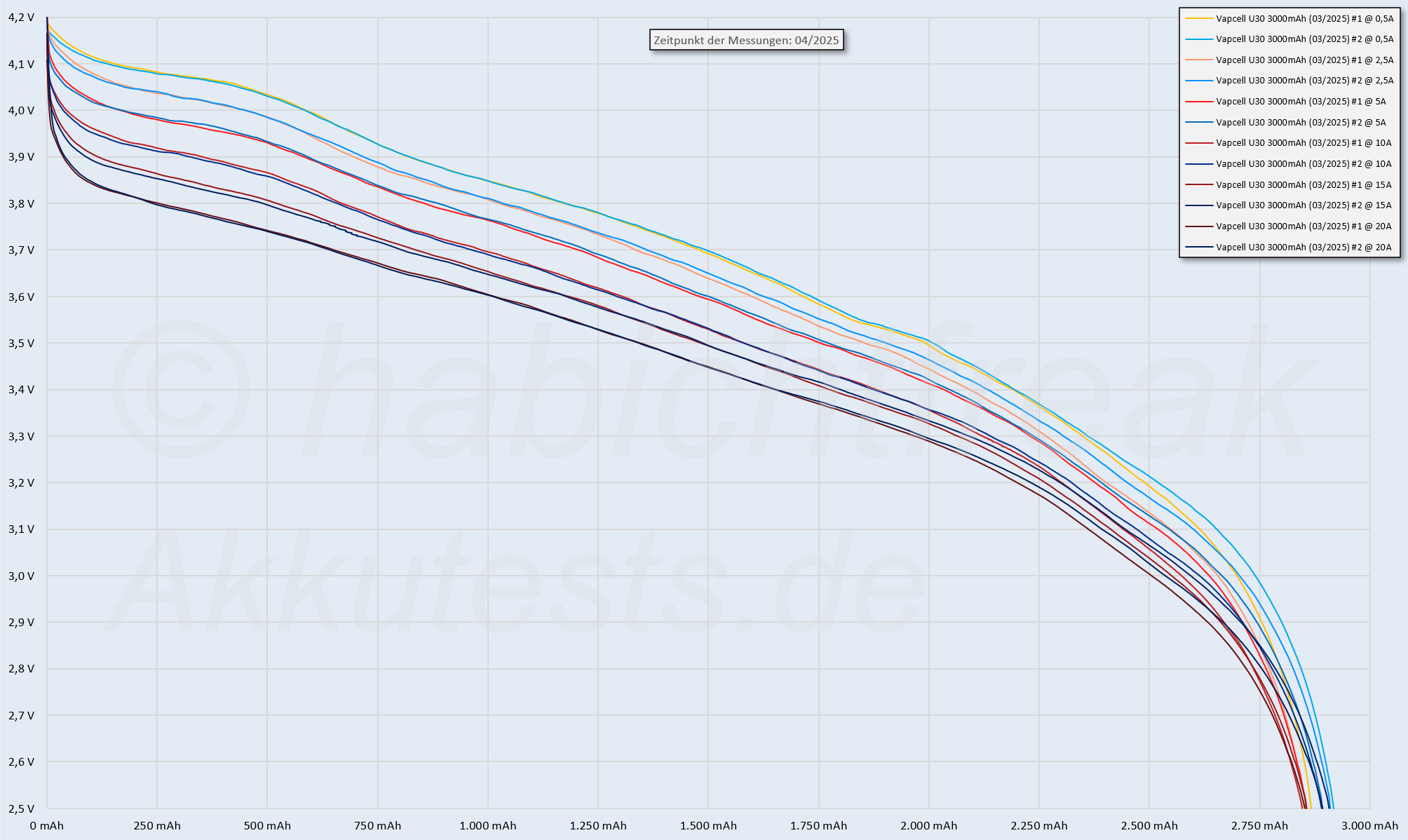Click the 3,0 V y-axis label
Viewport: 1408px width, 840px height.
coord(21,576)
